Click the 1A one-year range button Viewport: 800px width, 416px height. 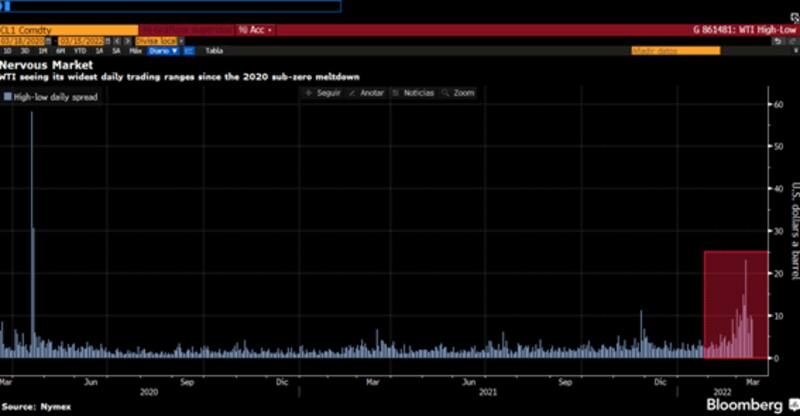(100, 49)
